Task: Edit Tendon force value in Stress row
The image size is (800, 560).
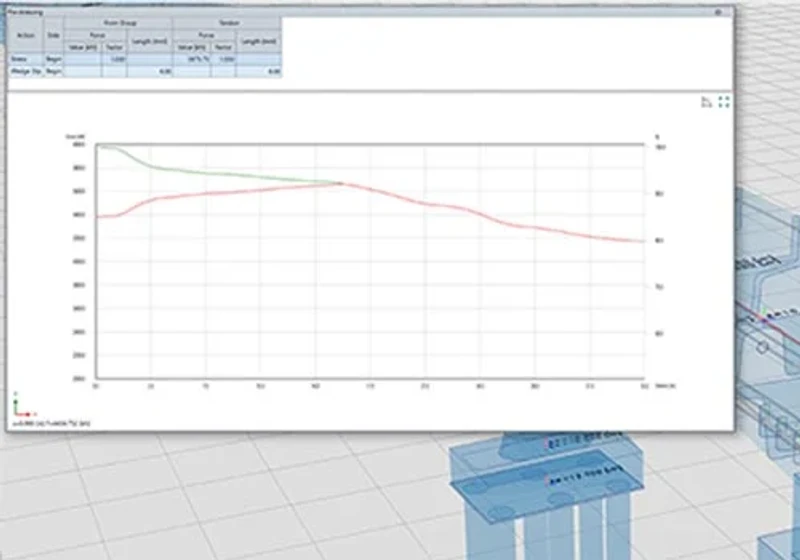Action: [x=191, y=59]
